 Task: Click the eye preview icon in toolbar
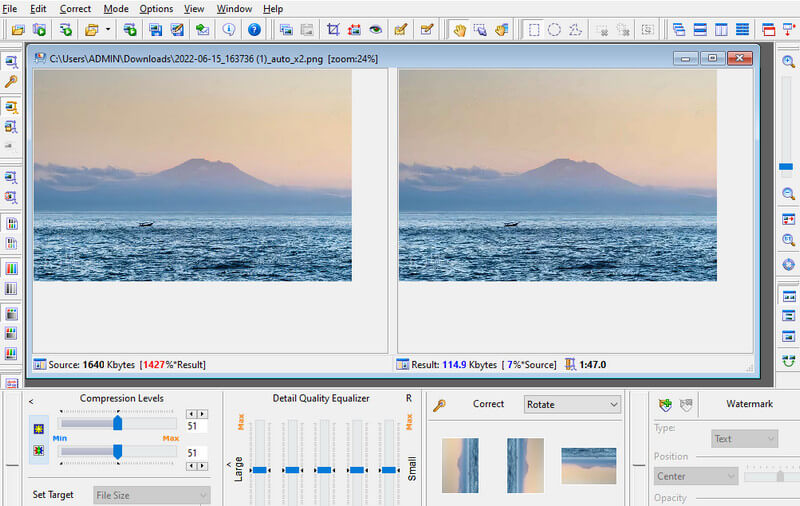pyautogui.click(x=375, y=30)
